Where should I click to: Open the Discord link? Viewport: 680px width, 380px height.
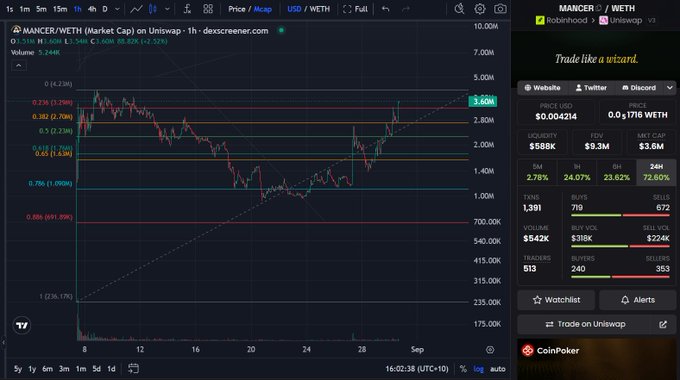(x=639, y=88)
